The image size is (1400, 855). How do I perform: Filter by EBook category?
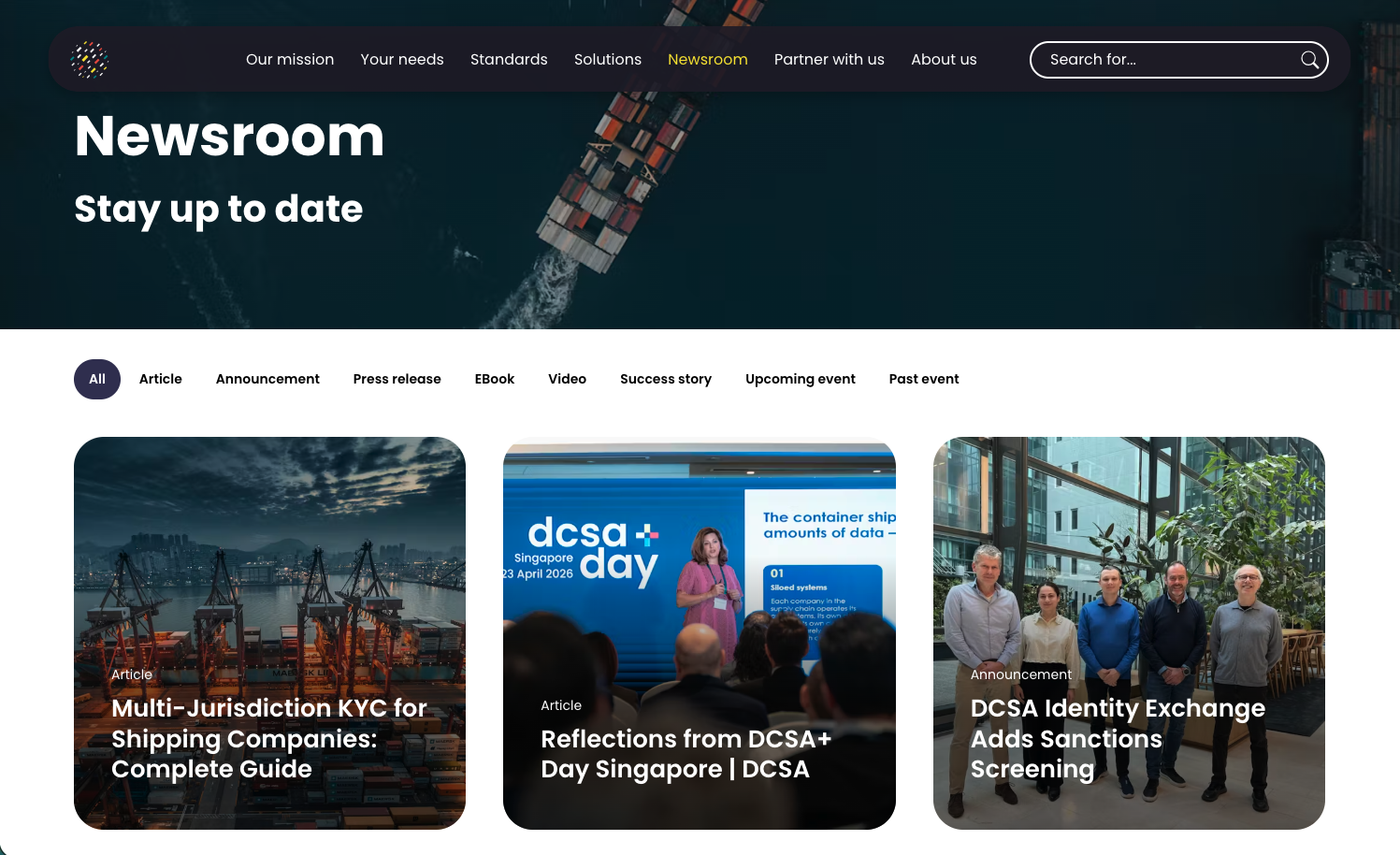tap(495, 379)
